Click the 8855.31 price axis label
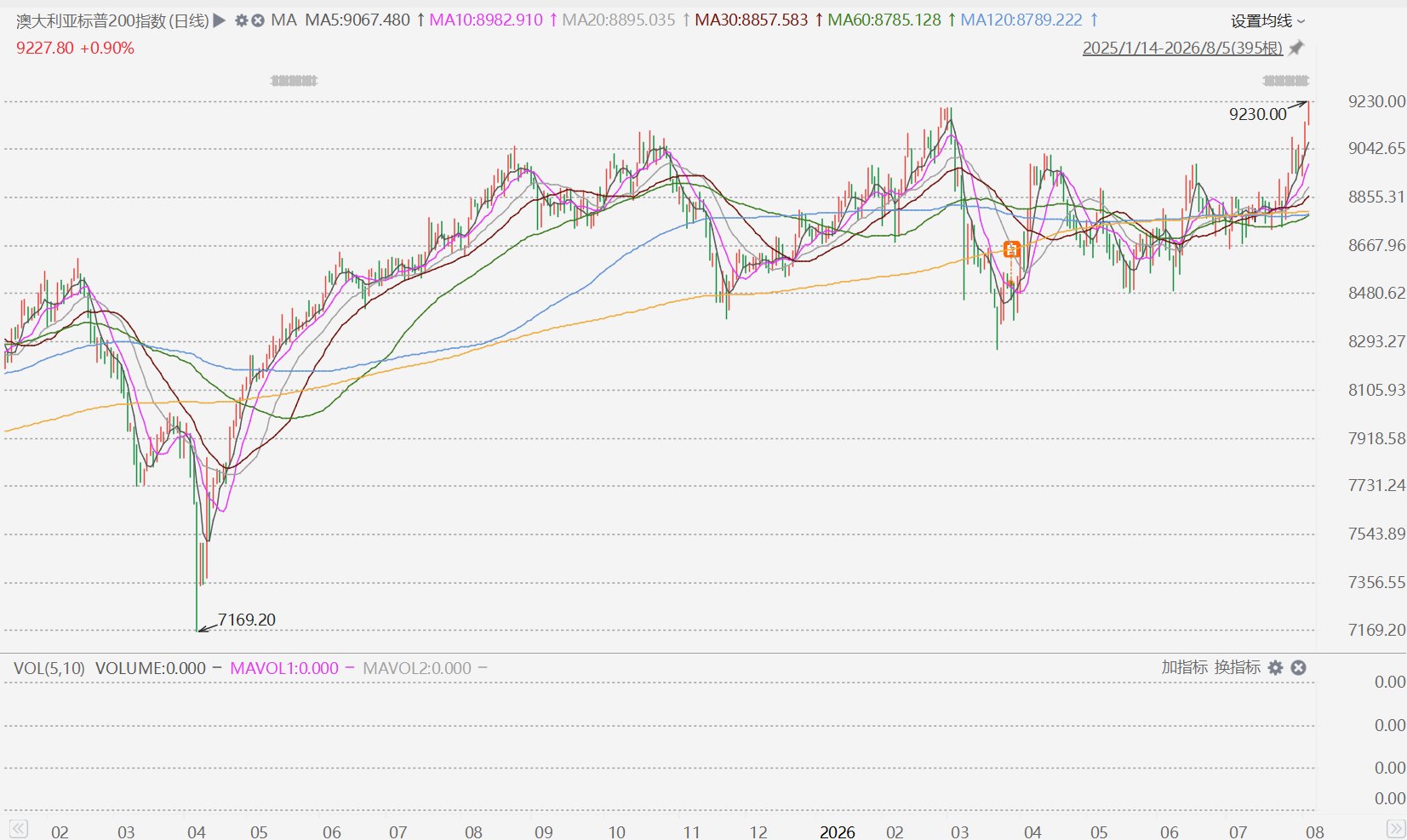This screenshot has height=840, width=1407. pos(1377,197)
